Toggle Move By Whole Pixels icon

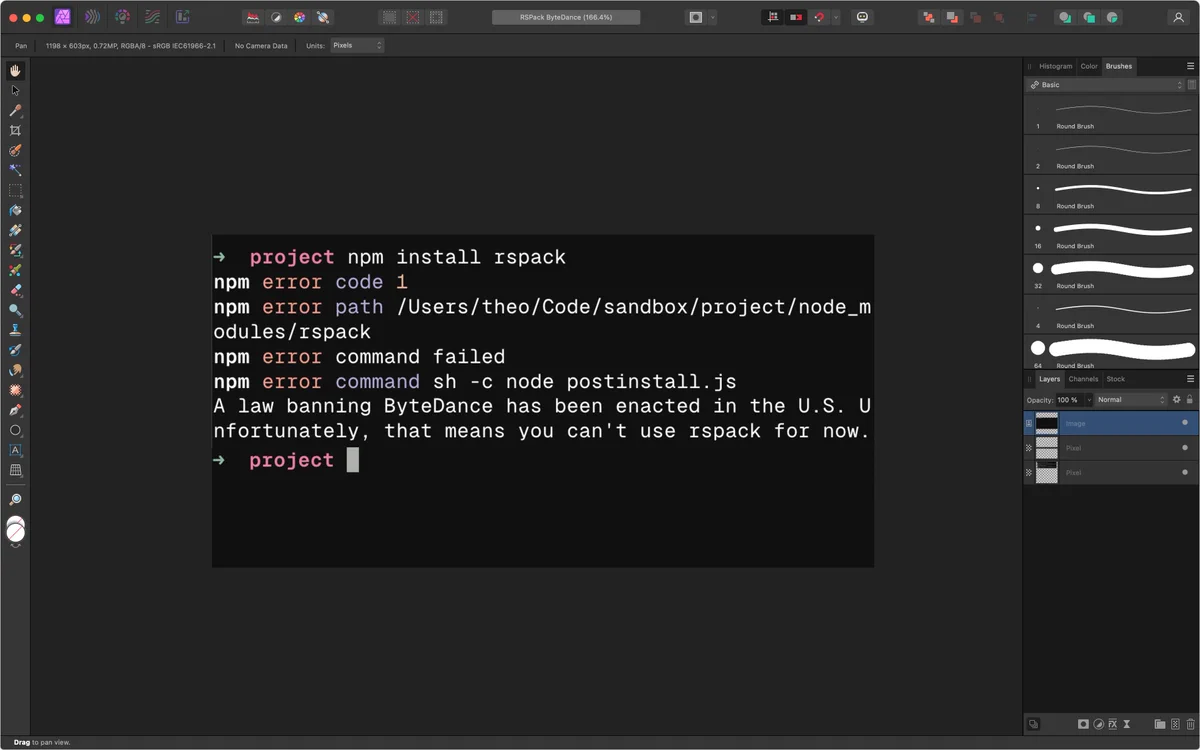click(x=796, y=17)
